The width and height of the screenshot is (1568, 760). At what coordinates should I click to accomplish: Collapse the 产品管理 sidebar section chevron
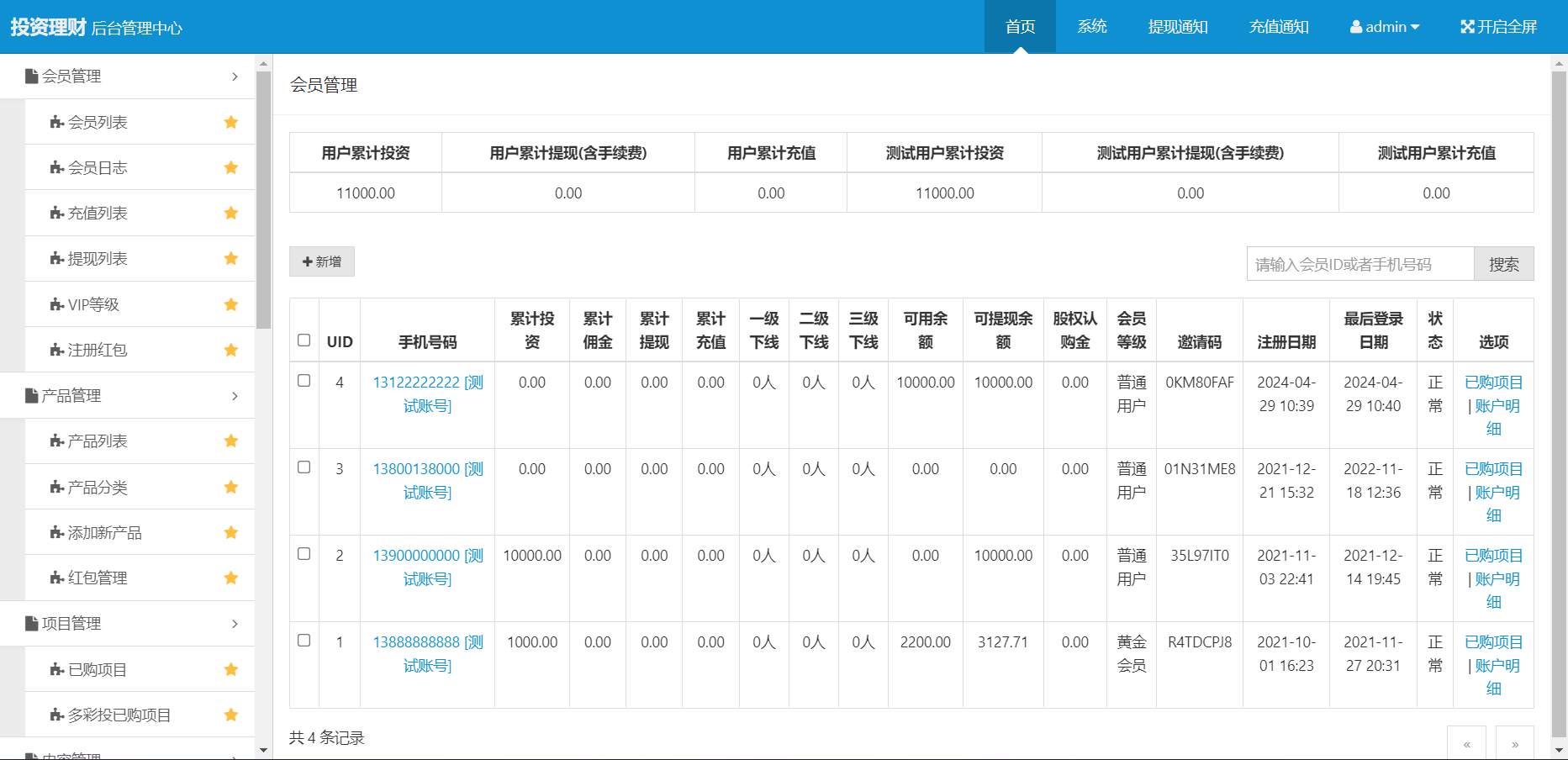pyautogui.click(x=235, y=396)
